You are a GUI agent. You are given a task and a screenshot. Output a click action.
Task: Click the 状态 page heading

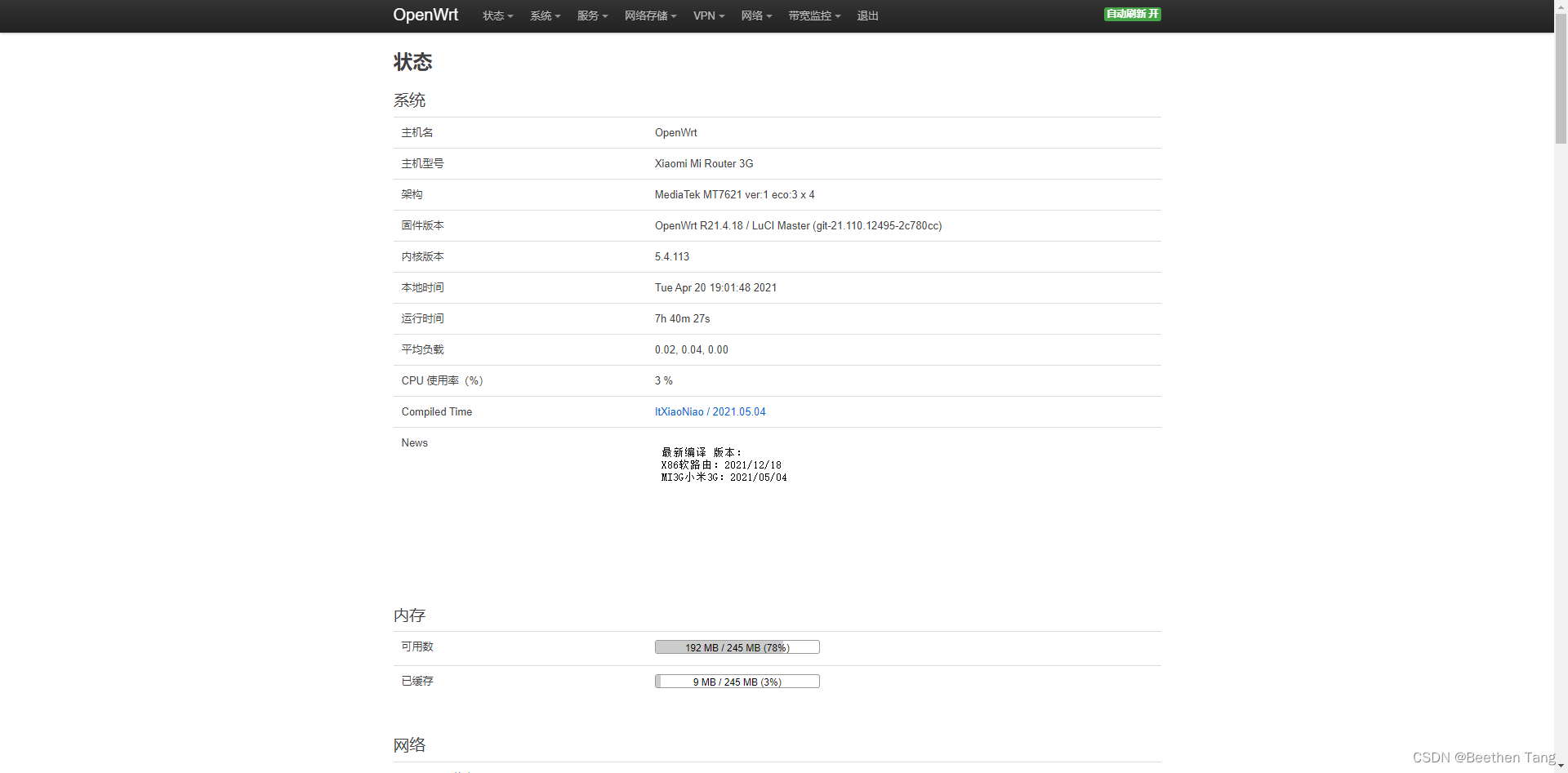pyautogui.click(x=412, y=62)
